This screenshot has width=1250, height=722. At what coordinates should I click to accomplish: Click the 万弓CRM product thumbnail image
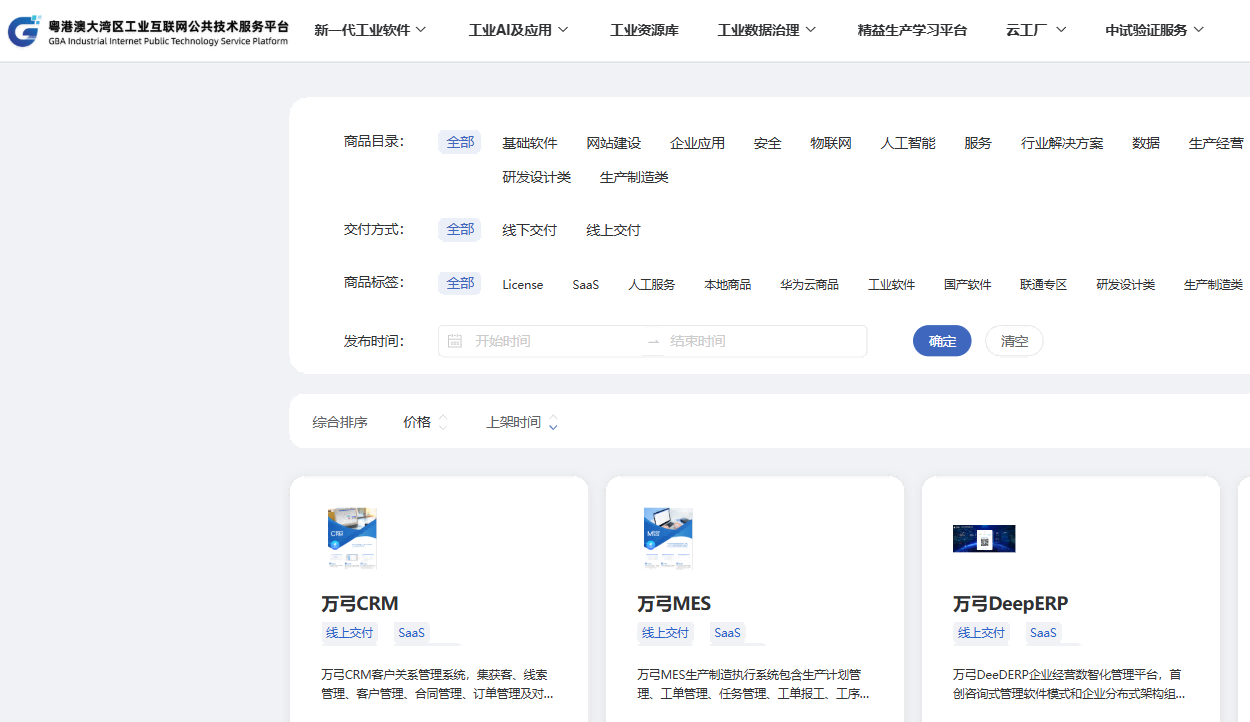(x=352, y=539)
